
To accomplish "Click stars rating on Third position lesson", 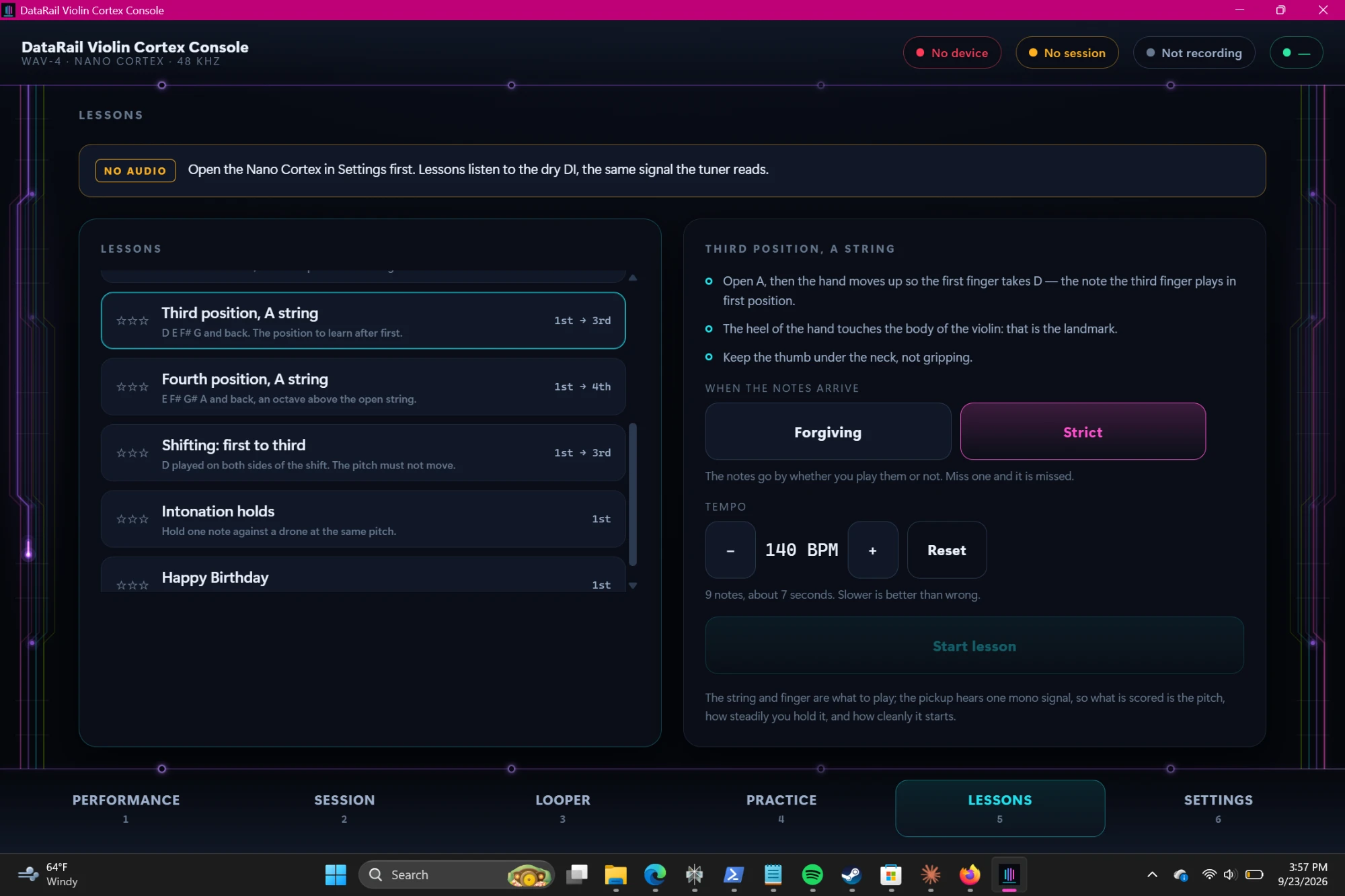I will coord(132,321).
